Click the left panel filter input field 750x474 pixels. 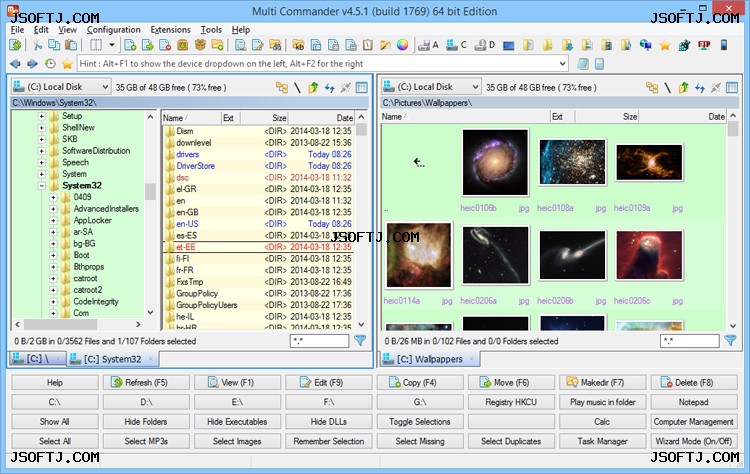pos(320,341)
